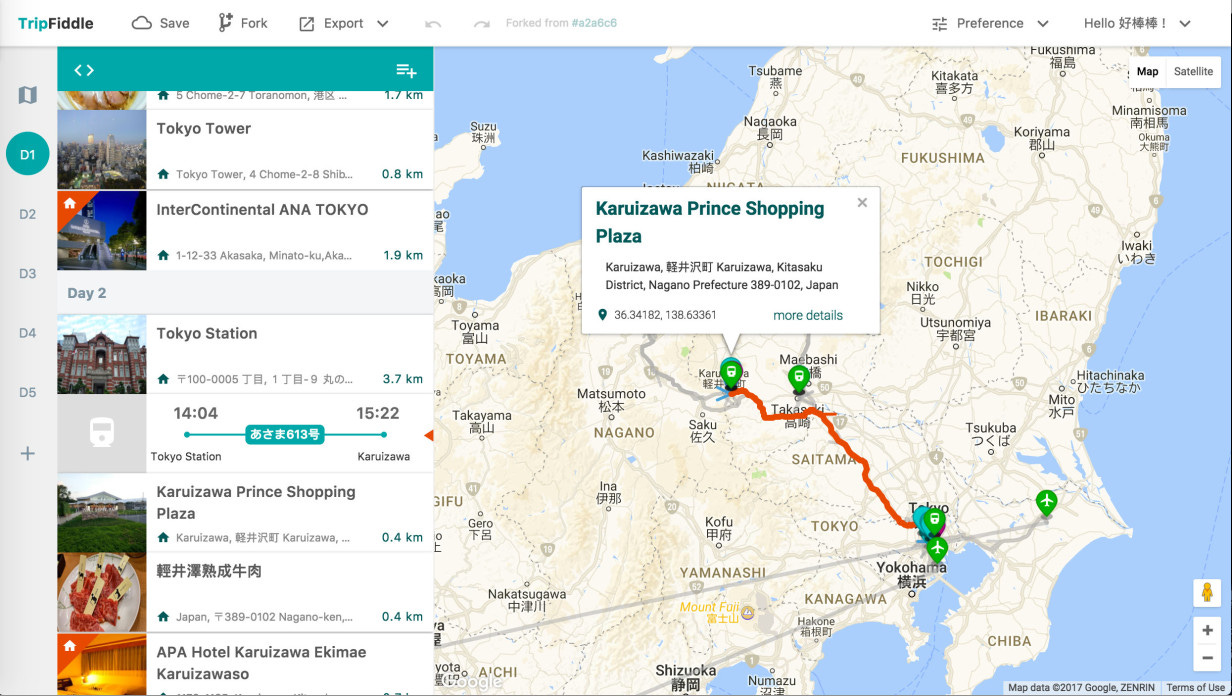Add a new day with plus icon
Screen dimensions: 1232x696
[28, 453]
